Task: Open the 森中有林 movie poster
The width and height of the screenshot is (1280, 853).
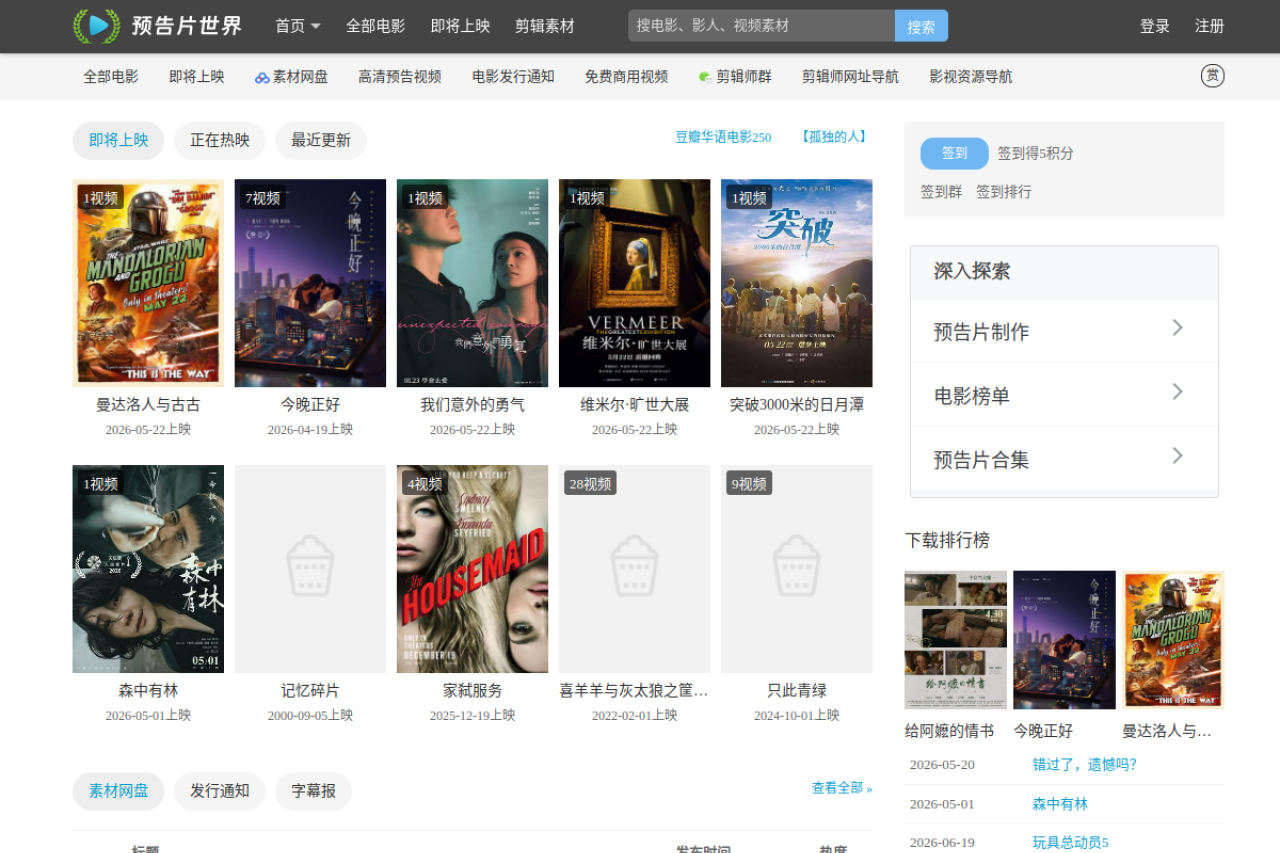Action: 148,569
